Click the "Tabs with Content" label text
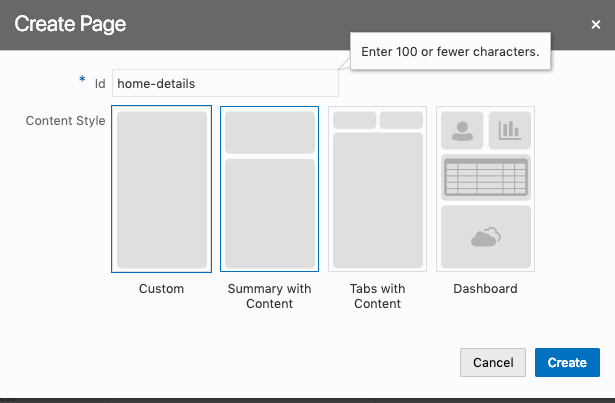Viewport: 615px width, 403px height. click(x=377, y=296)
